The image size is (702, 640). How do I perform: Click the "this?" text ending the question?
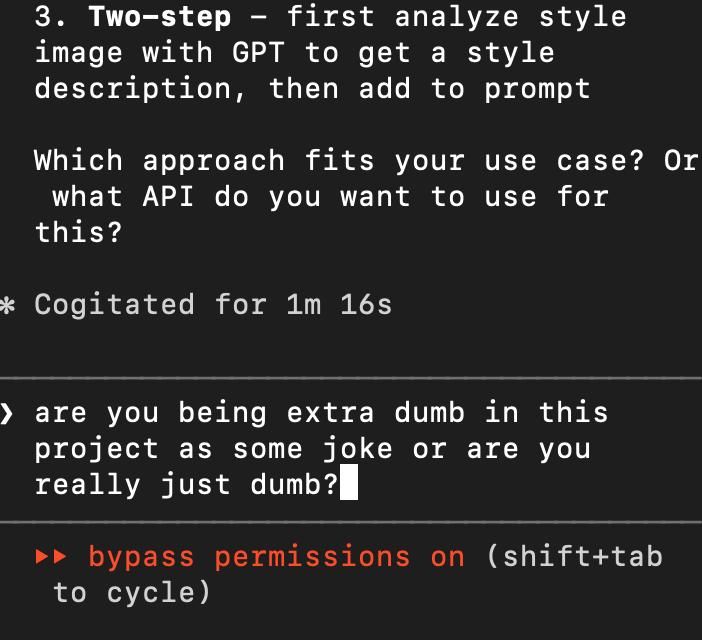click(78, 233)
